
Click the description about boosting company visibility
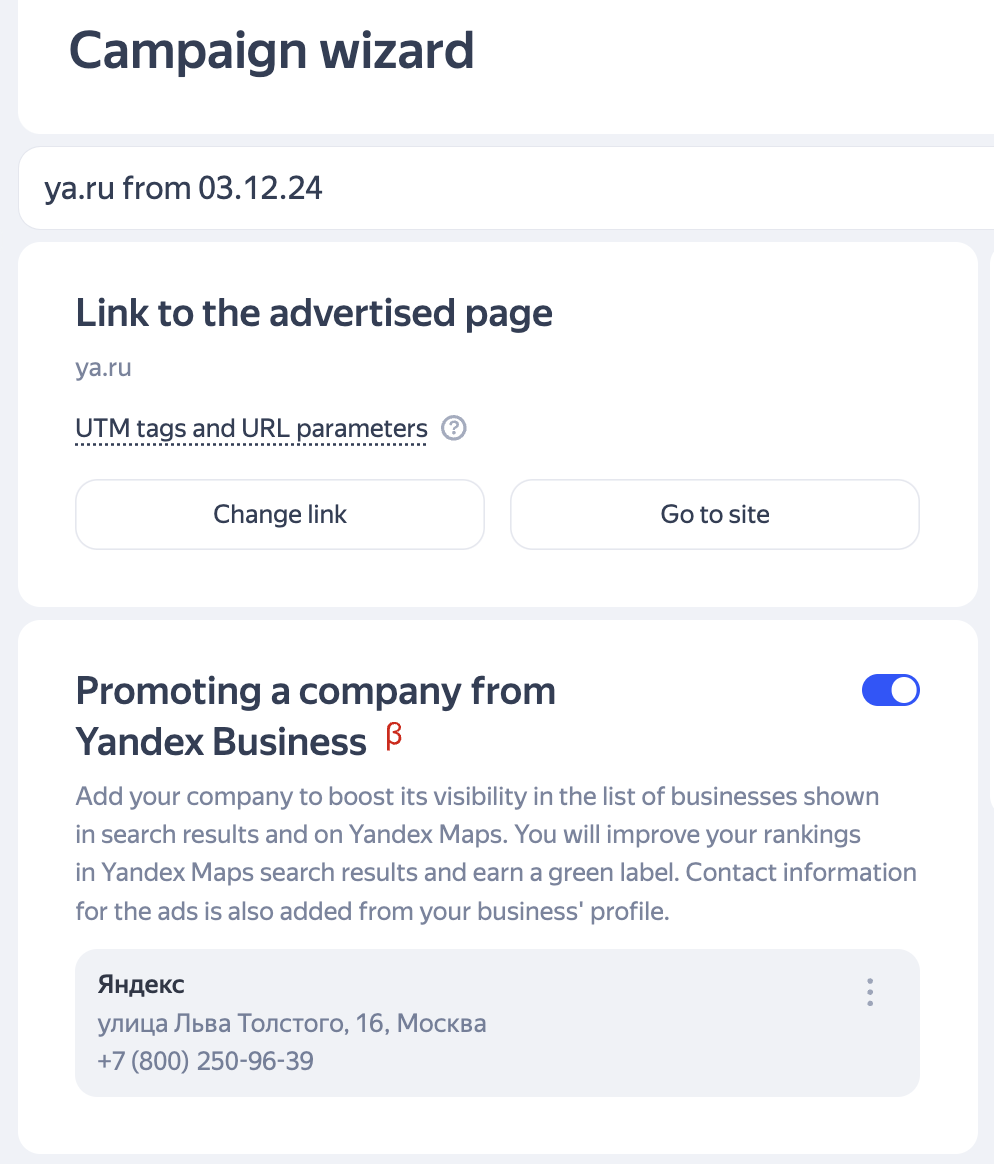[496, 853]
